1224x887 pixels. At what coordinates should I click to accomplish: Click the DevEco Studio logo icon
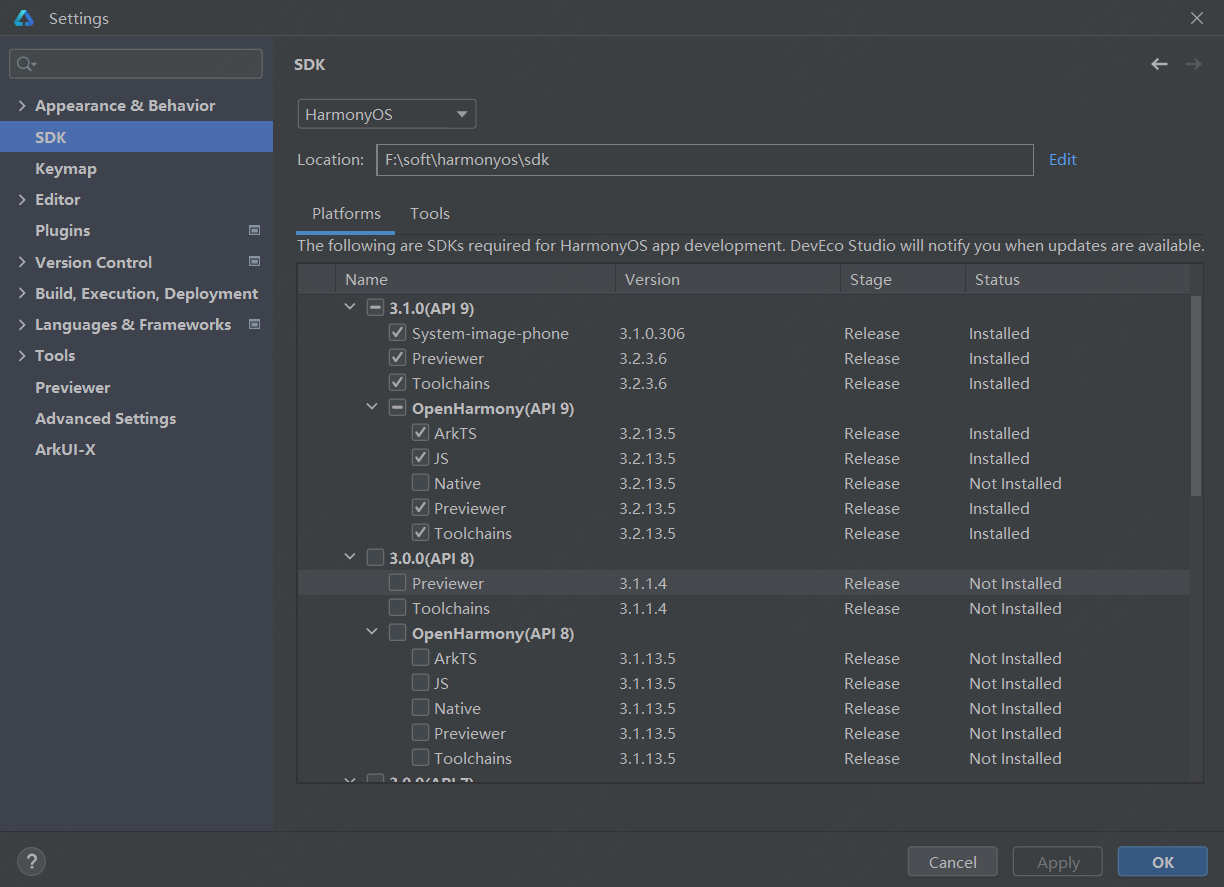point(24,18)
